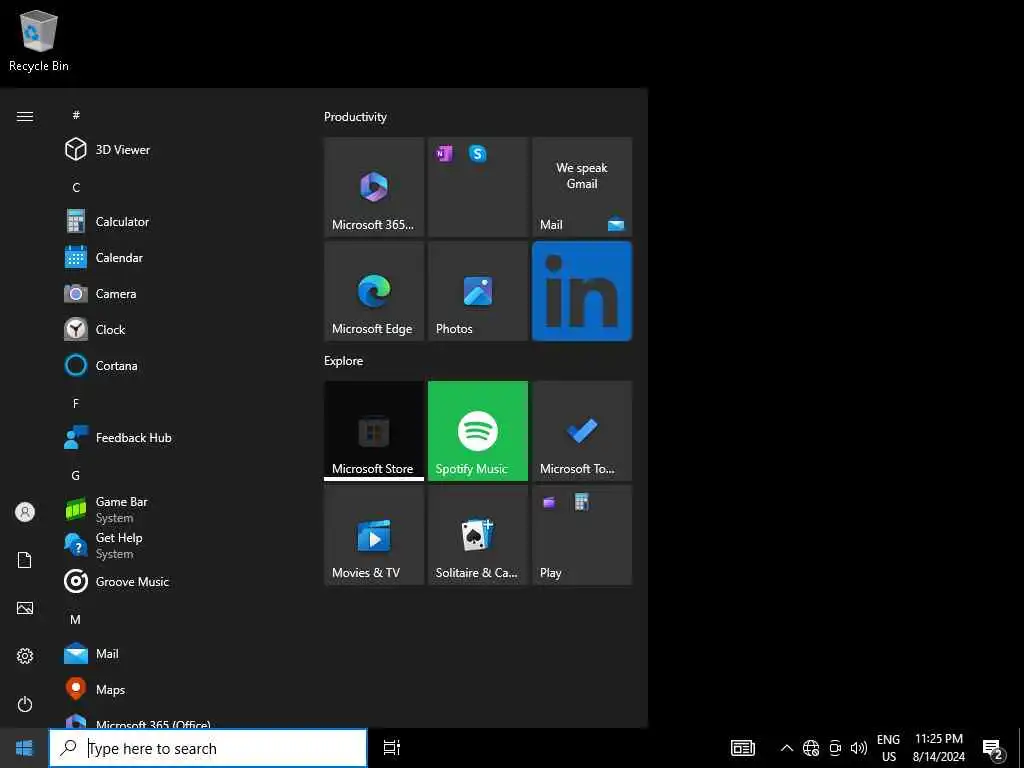This screenshot has height=768, width=1024.
Task: Open the Microsoft To Do tile
Action: coord(582,431)
